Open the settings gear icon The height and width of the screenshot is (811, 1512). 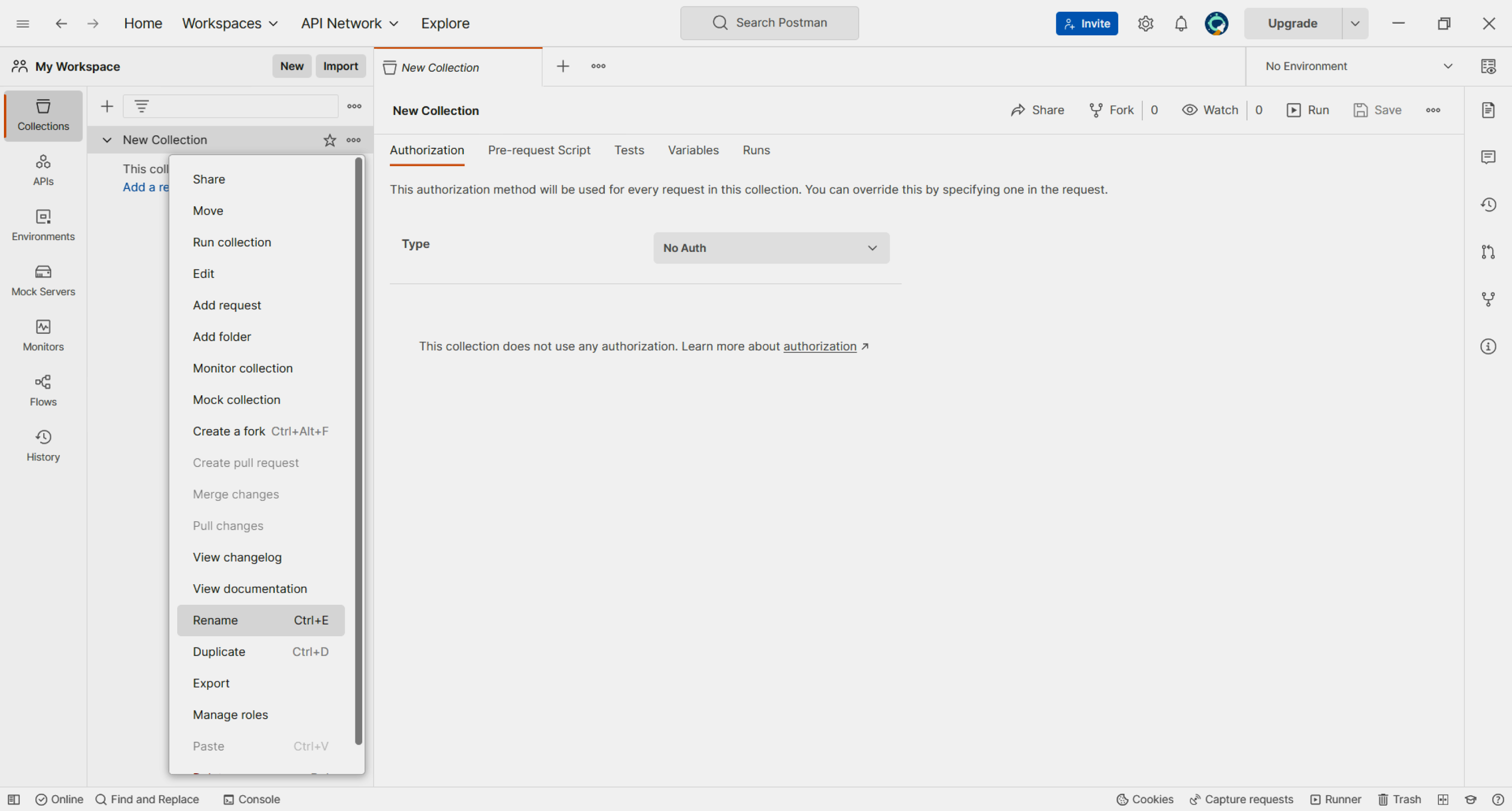1145,24
